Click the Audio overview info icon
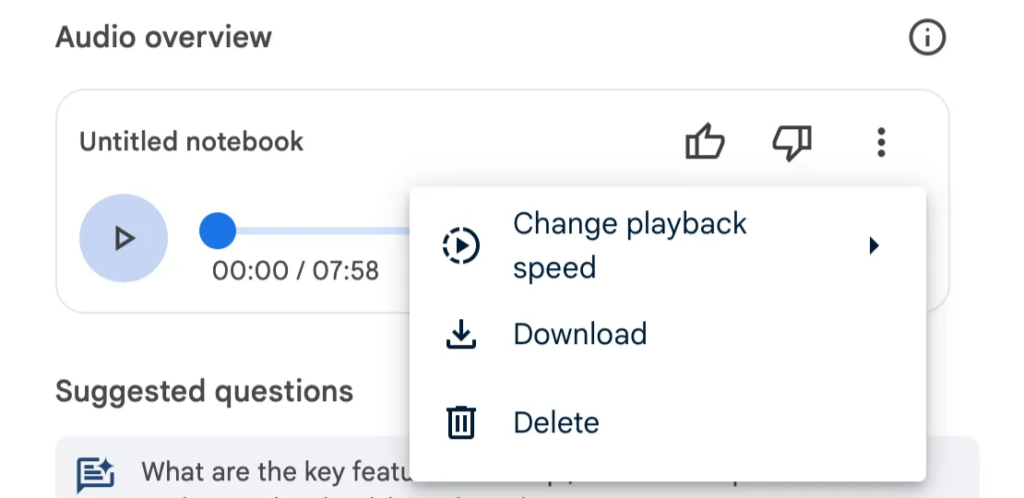The height and width of the screenshot is (498, 1024). point(927,39)
